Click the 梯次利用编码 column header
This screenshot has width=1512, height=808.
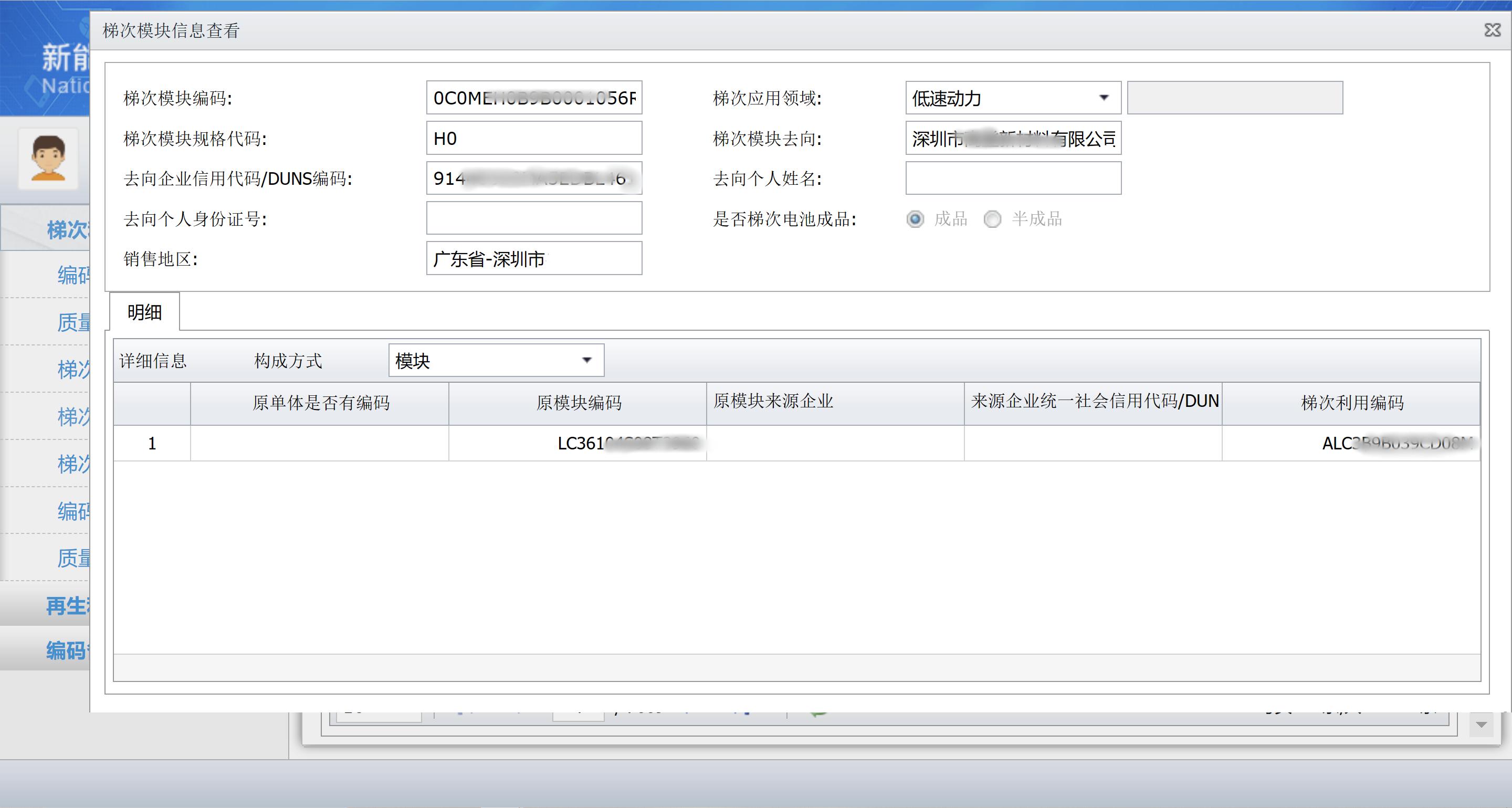coord(1351,403)
